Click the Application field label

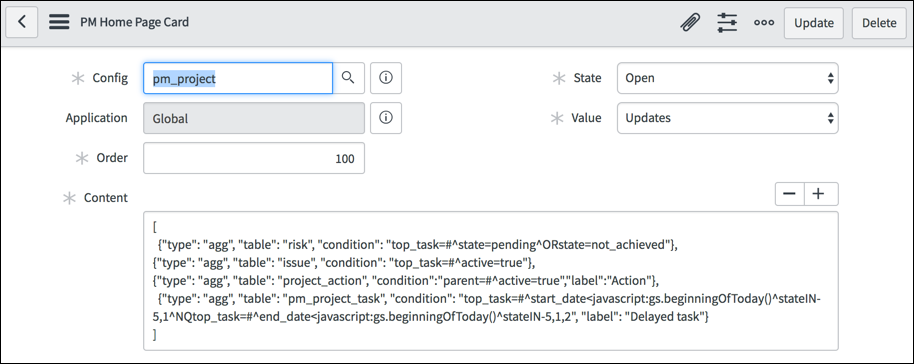click(x=97, y=118)
